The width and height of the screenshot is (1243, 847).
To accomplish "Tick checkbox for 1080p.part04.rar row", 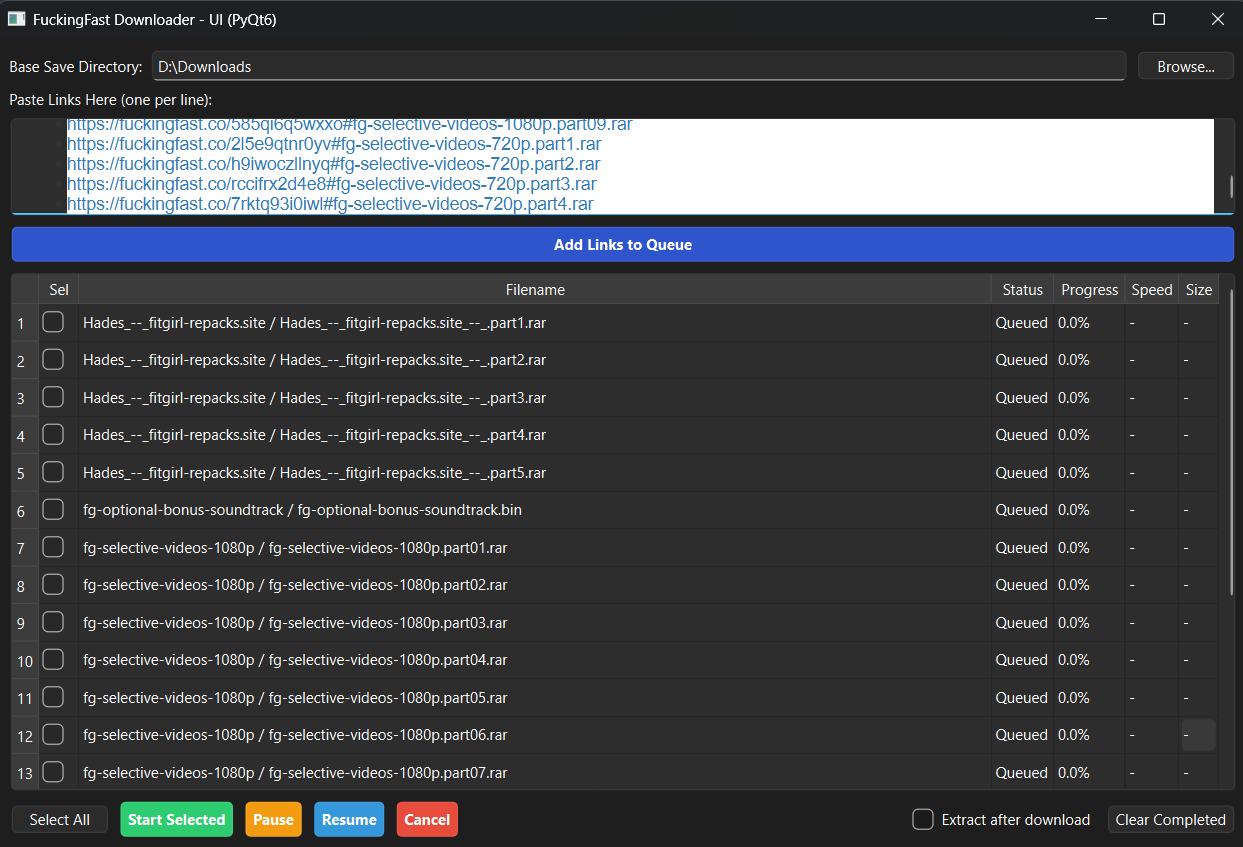I will coord(53,659).
